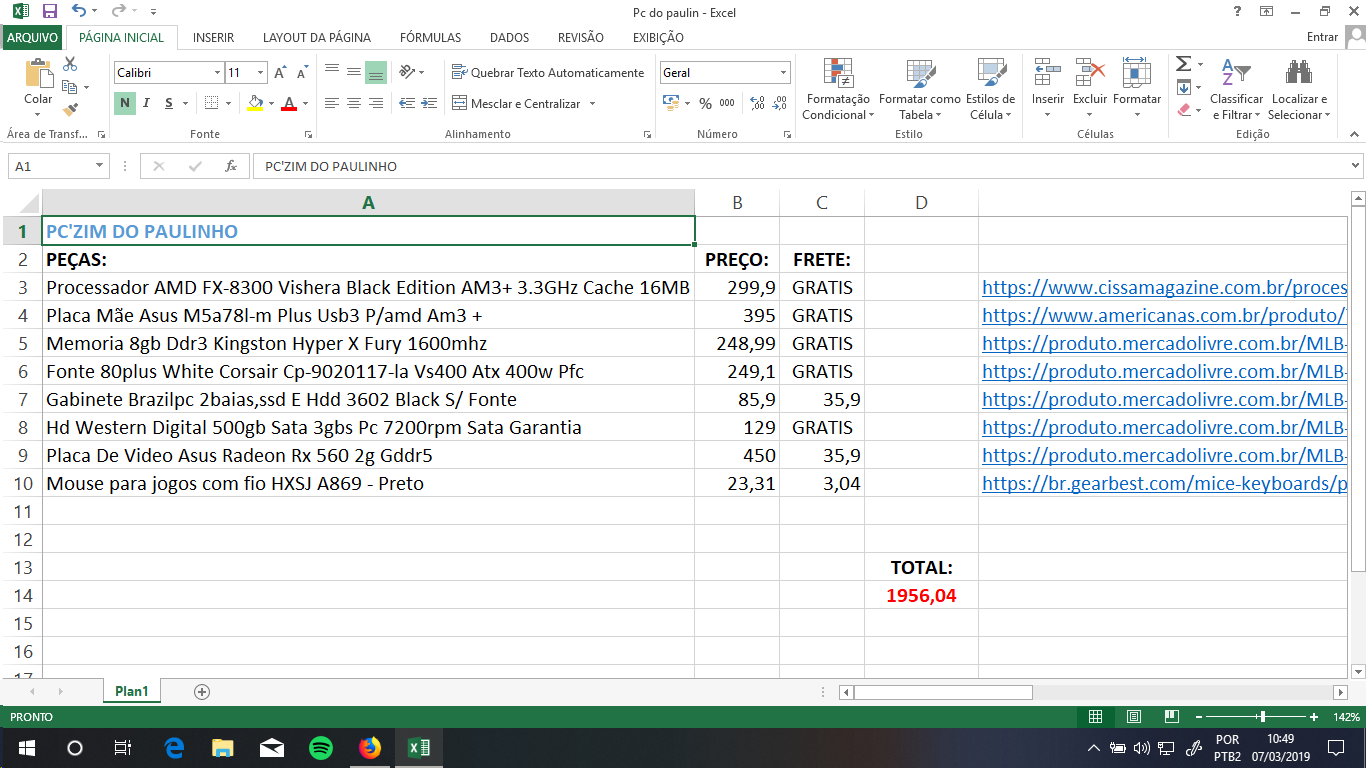
Task: Decrease the cell indent
Action: pos(407,103)
